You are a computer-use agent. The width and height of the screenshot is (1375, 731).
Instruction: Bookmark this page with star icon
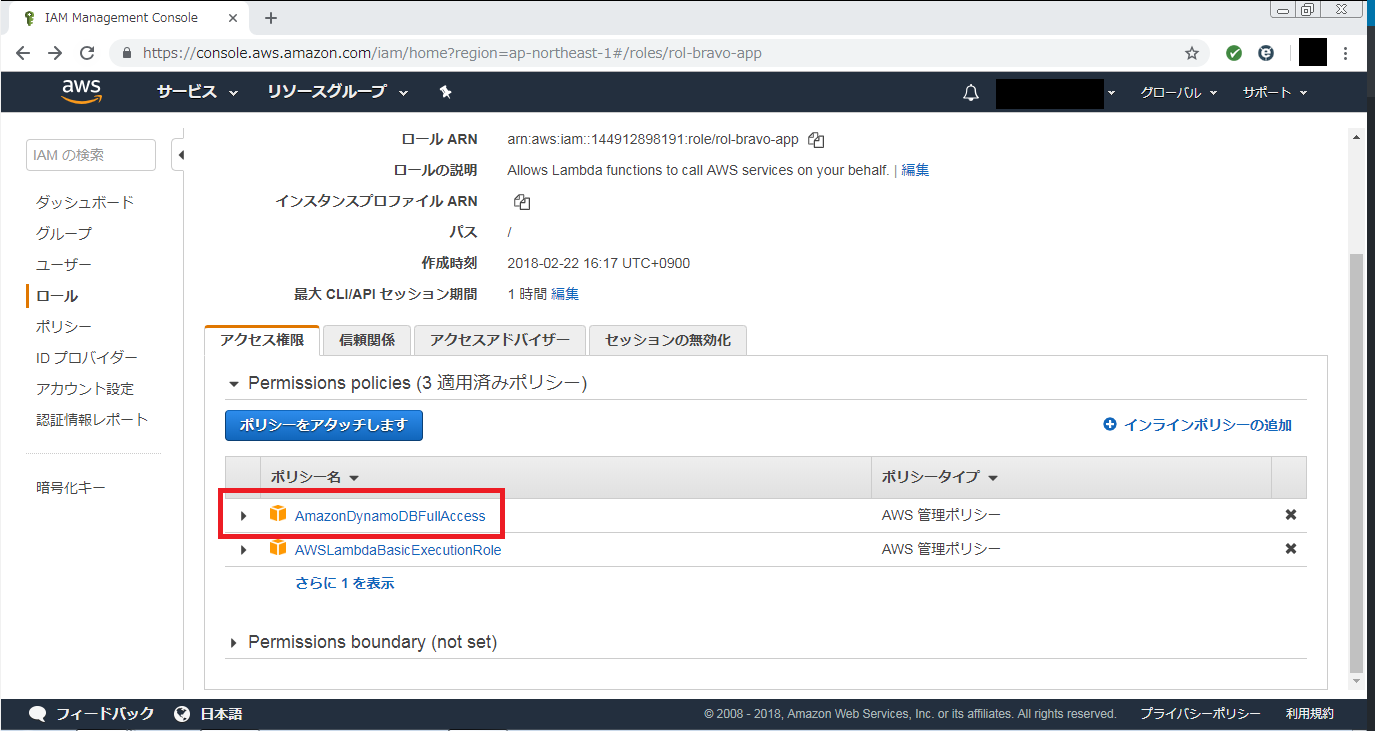pos(1191,53)
